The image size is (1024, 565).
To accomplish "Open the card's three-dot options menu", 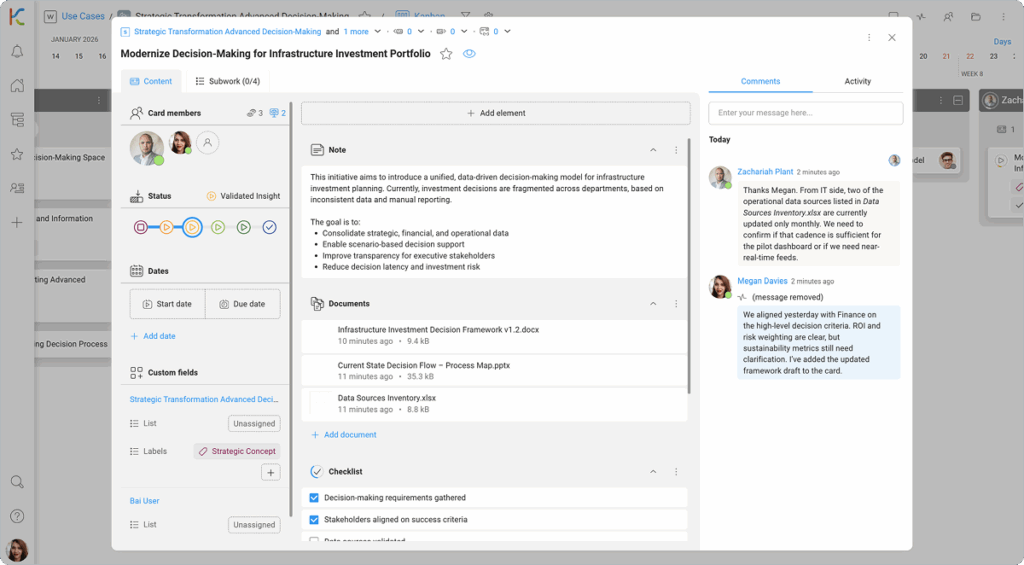I will pos(868,38).
